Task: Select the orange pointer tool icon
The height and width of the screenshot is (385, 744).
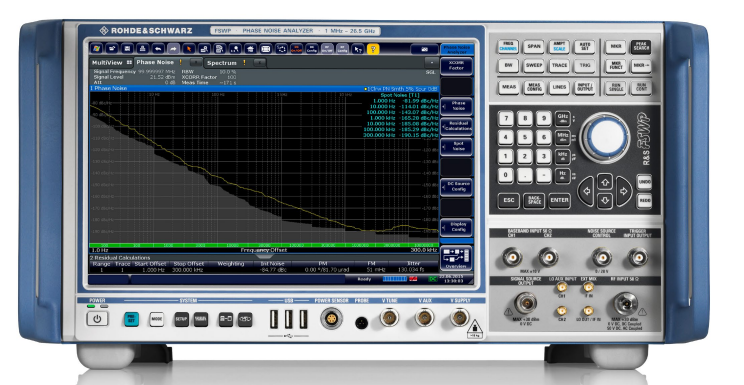Action: (x=189, y=48)
